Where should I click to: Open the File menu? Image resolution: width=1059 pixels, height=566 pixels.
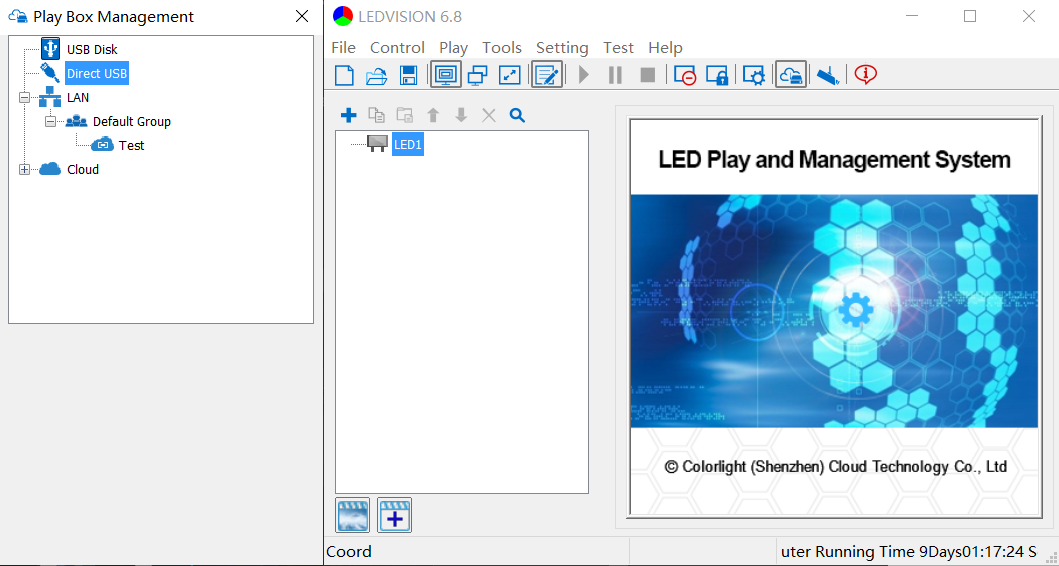[344, 48]
